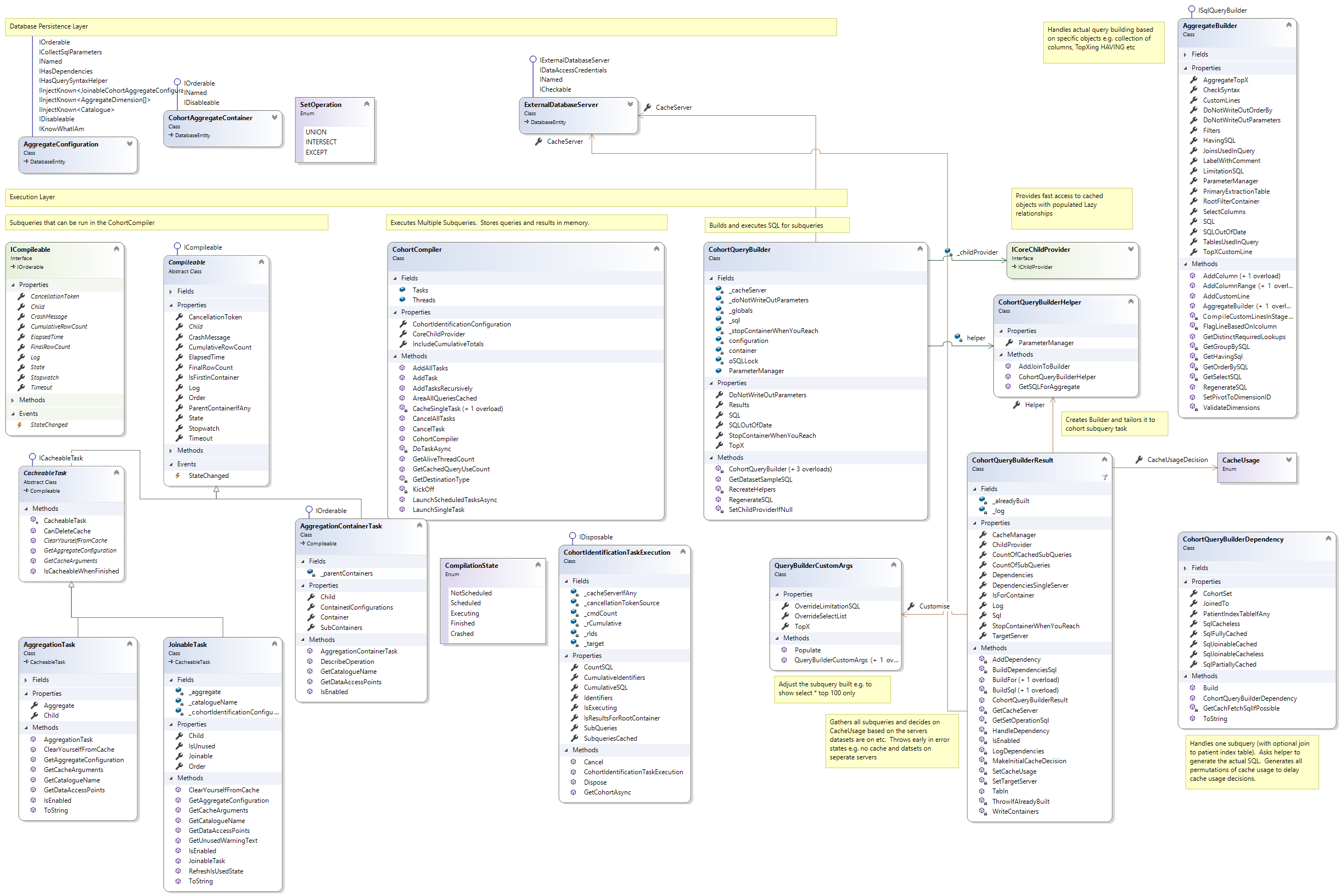Select the IsResultsForRootContainer property
1341x896 pixels.
(621, 718)
